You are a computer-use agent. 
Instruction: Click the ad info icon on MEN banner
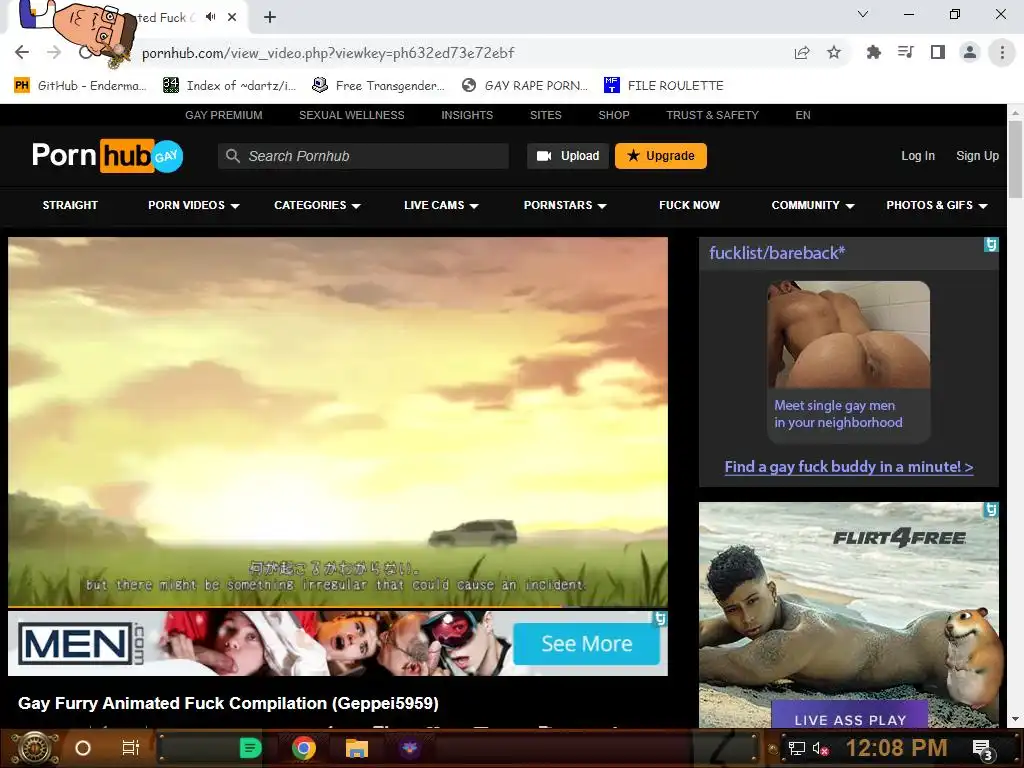pyautogui.click(x=660, y=618)
